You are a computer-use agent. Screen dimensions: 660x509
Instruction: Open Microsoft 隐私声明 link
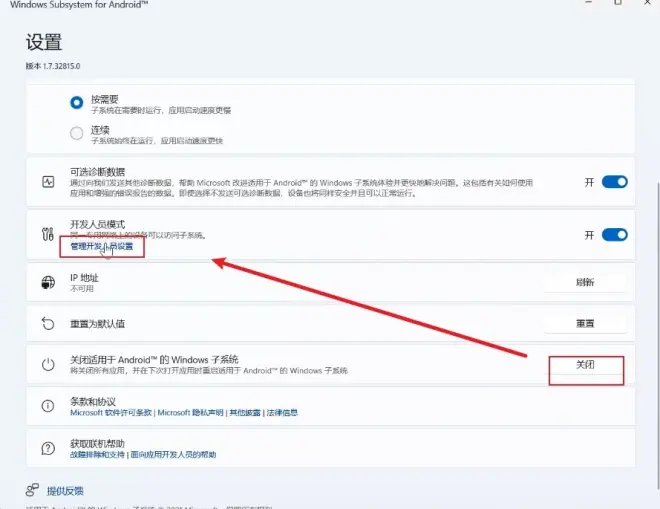click(x=190, y=413)
